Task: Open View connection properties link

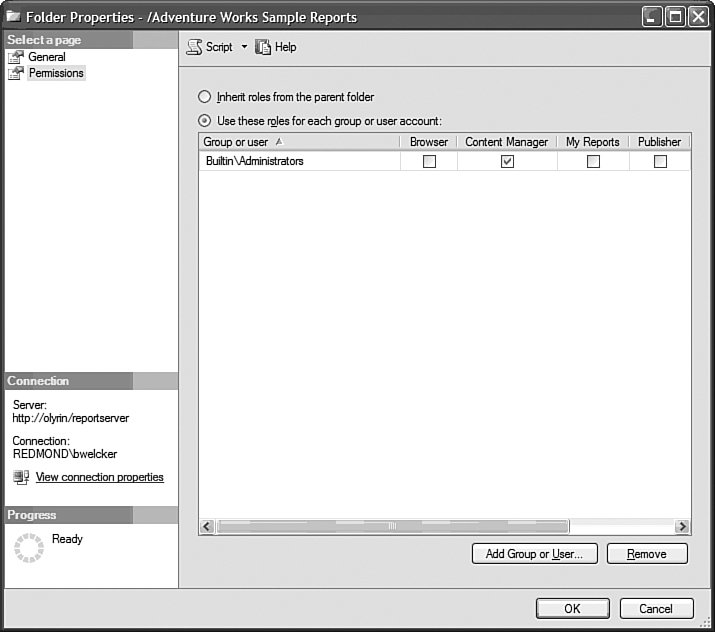Action: click(x=99, y=477)
